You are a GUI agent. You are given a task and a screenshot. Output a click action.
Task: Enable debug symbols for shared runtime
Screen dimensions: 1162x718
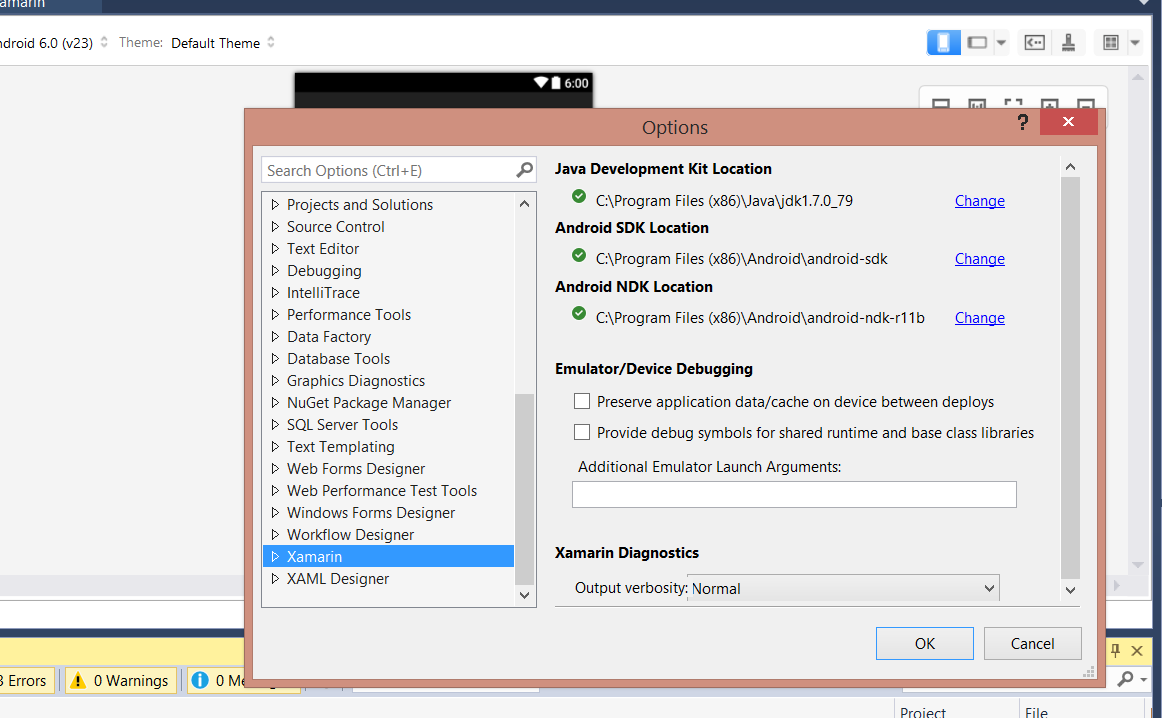click(582, 432)
